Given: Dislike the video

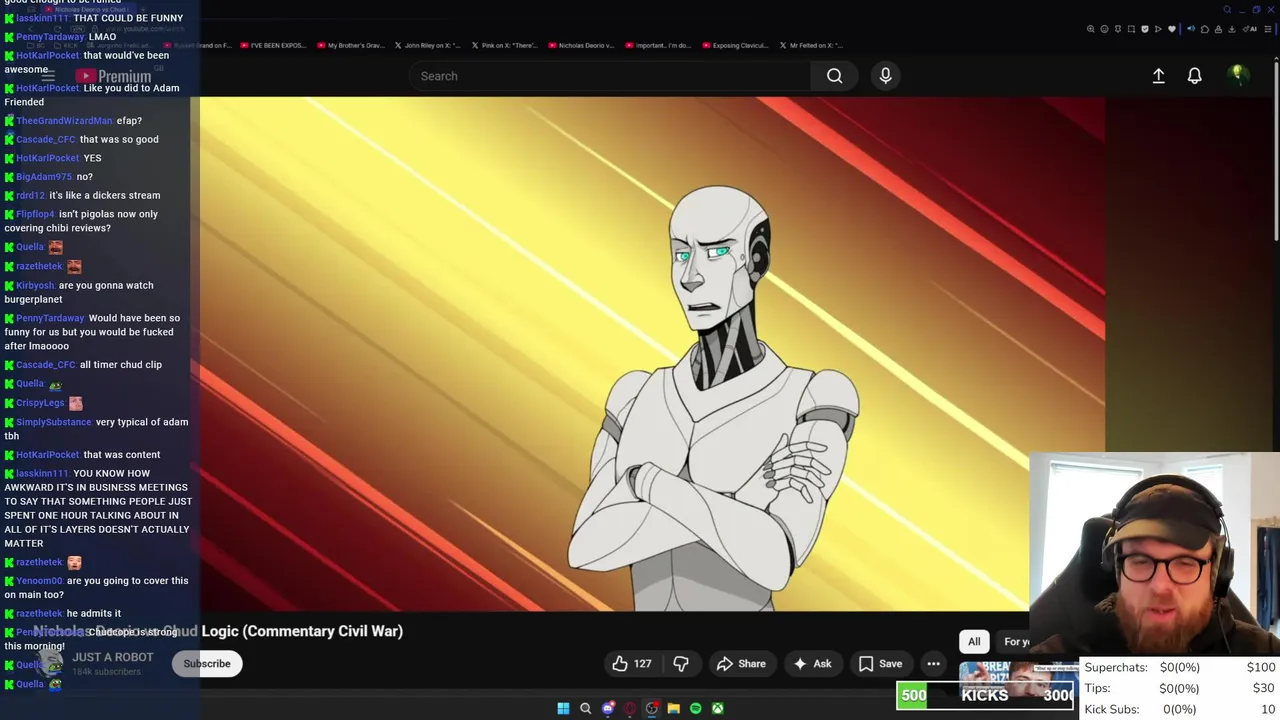Looking at the screenshot, I should pyautogui.click(x=681, y=664).
